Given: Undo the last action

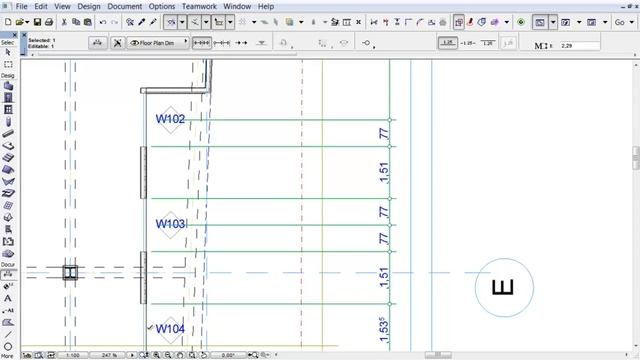Looking at the screenshot, I should [x=103, y=22].
